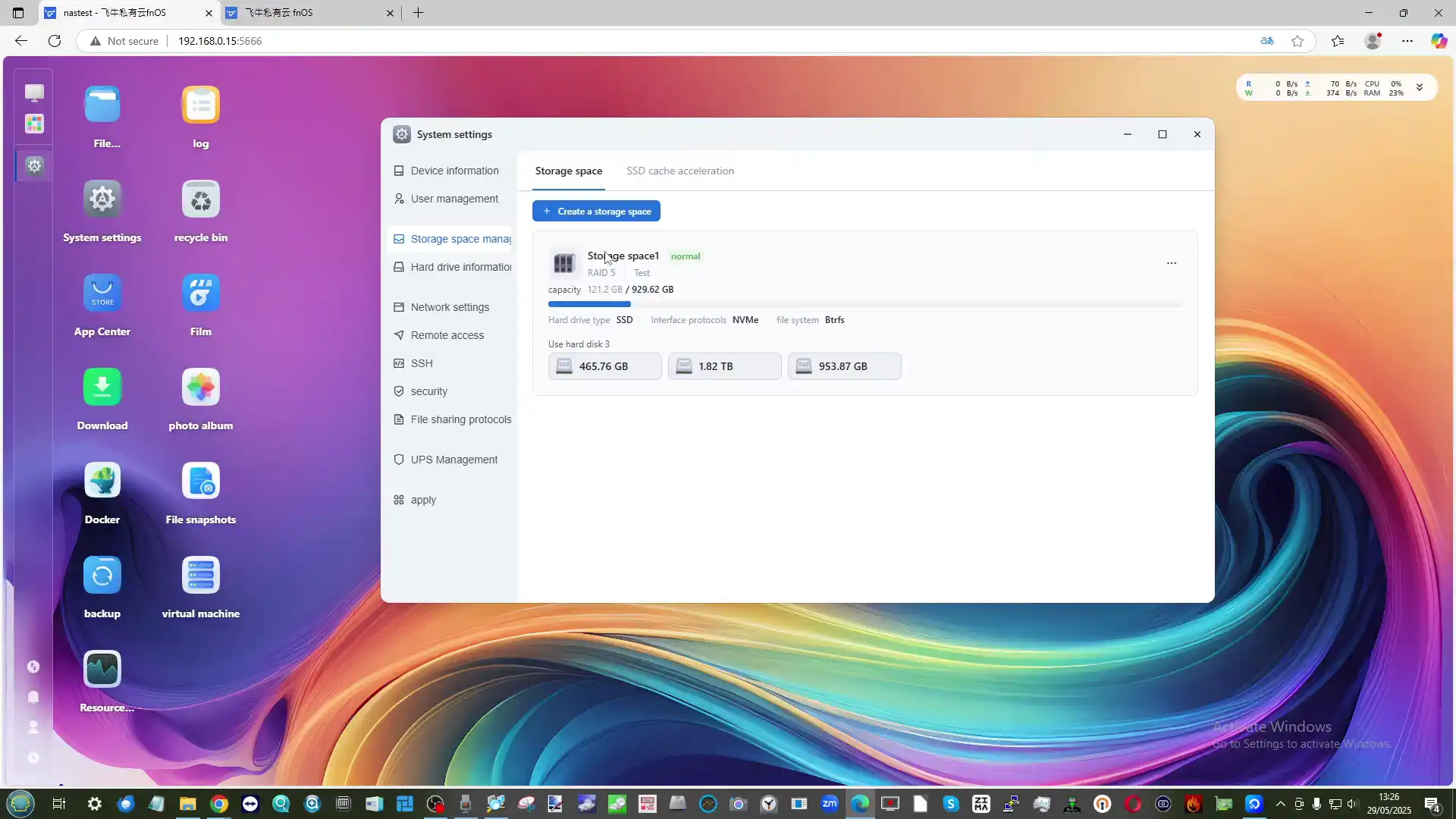Refresh the browser page
1456x819 pixels.
click(x=55, y=41)
